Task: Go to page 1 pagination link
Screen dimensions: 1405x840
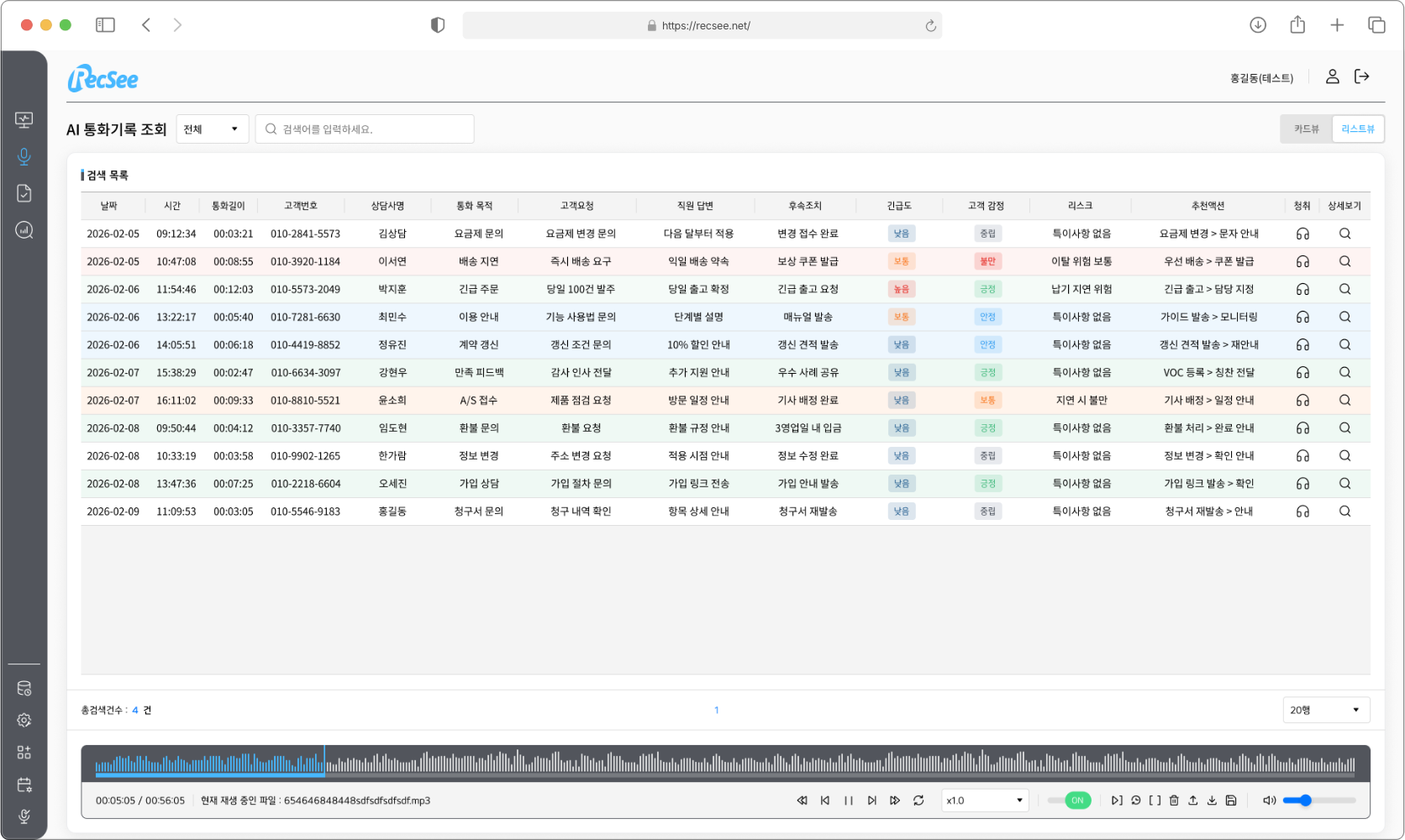Action: click(x=716, y=710)
